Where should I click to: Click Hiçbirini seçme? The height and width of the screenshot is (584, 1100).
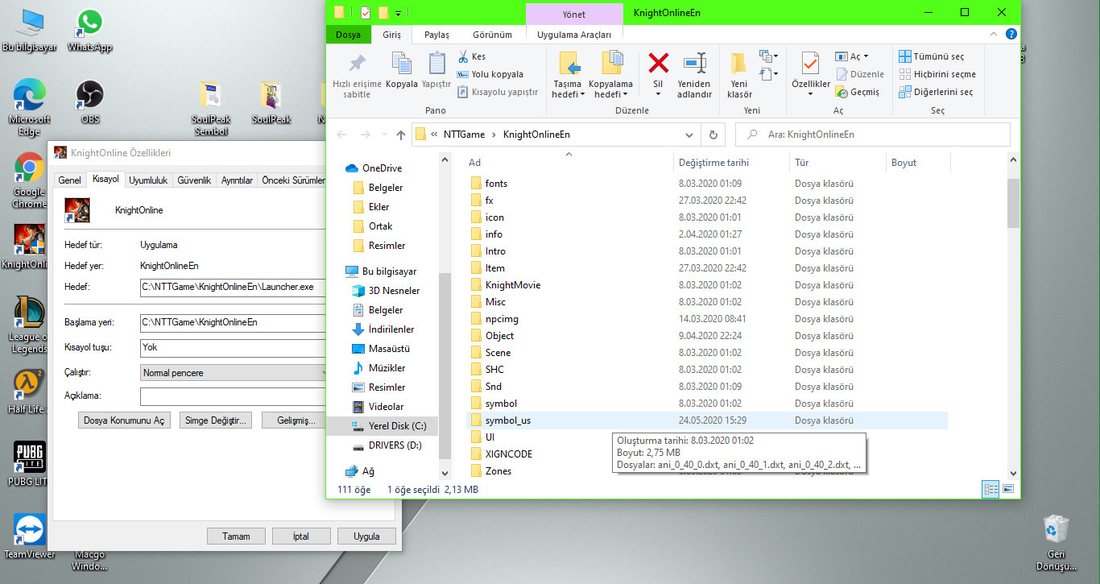click(x=937, y=74)
